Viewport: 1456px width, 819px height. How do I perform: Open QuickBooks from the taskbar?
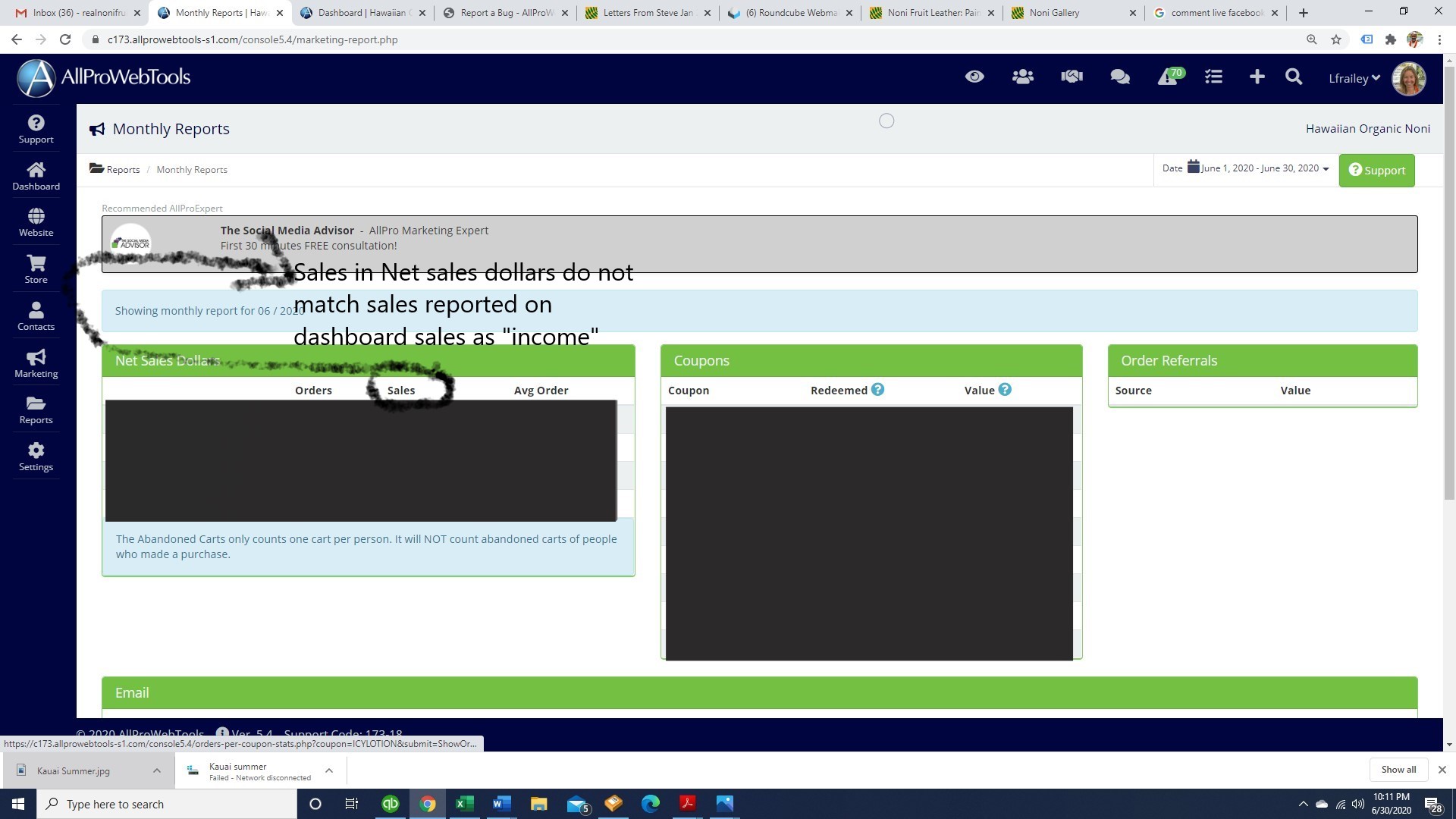(x=391, y=804)
